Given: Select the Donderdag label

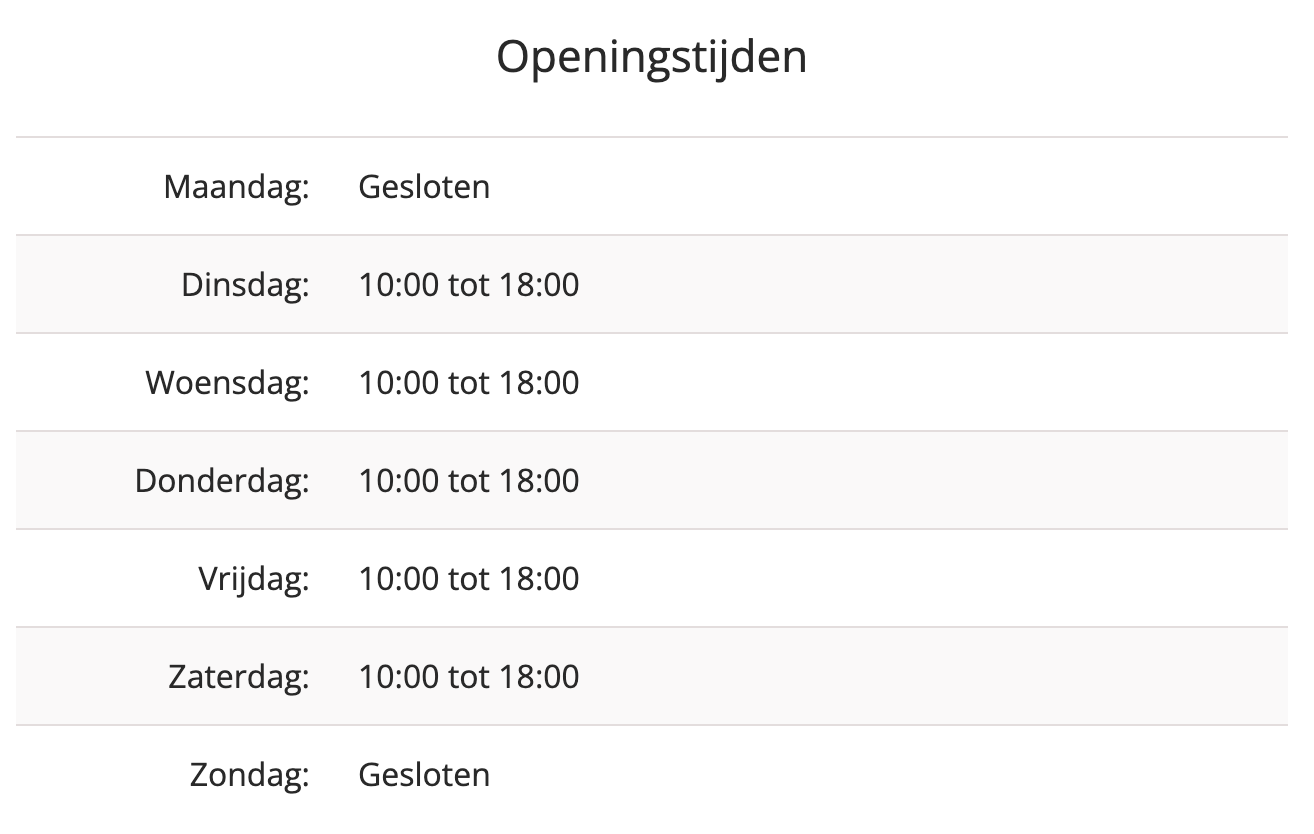Looking at the screenshot, I should coord(223,481).
